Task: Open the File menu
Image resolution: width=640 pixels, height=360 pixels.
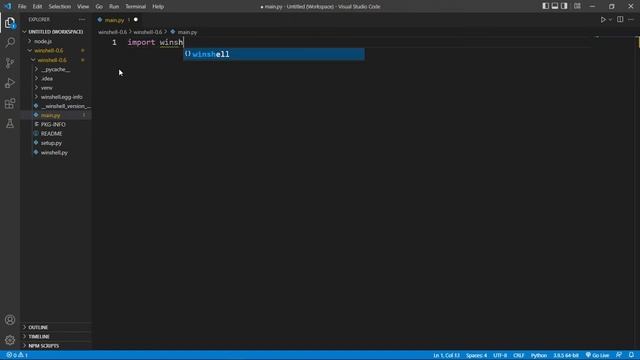Action: 22,7
